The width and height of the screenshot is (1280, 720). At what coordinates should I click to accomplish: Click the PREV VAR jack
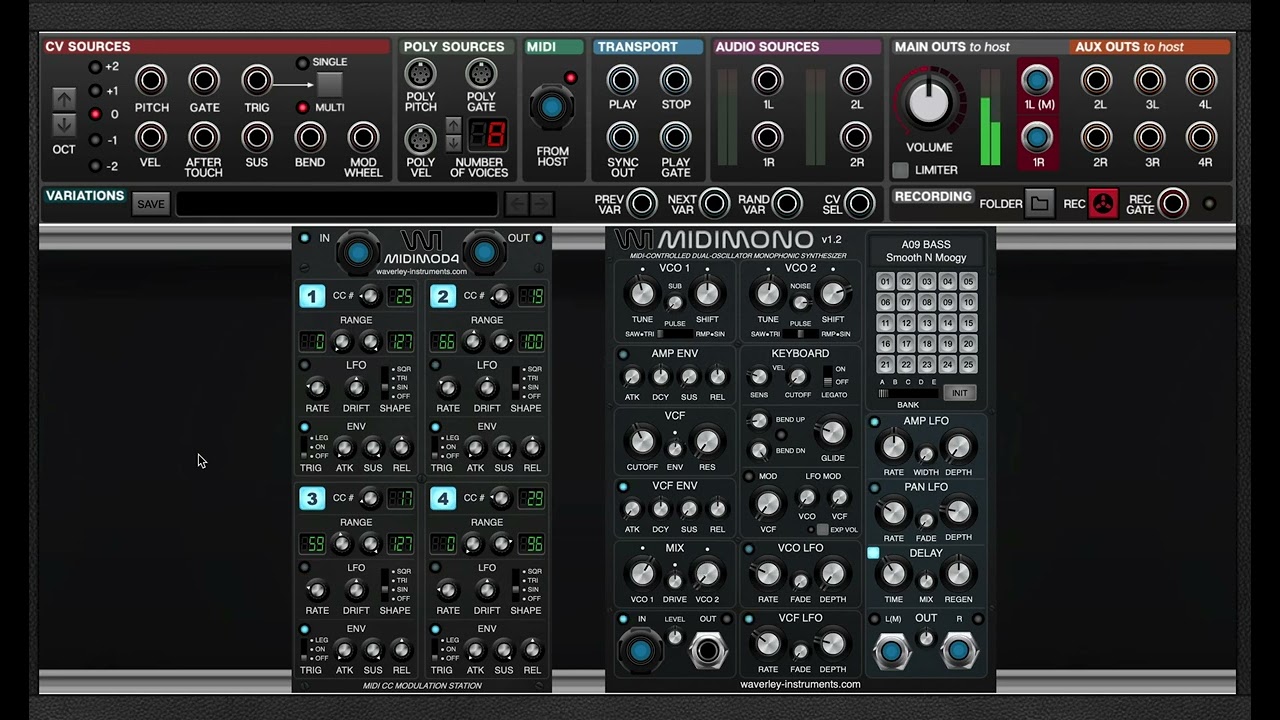pyautogui.click(x=642, y=204)
